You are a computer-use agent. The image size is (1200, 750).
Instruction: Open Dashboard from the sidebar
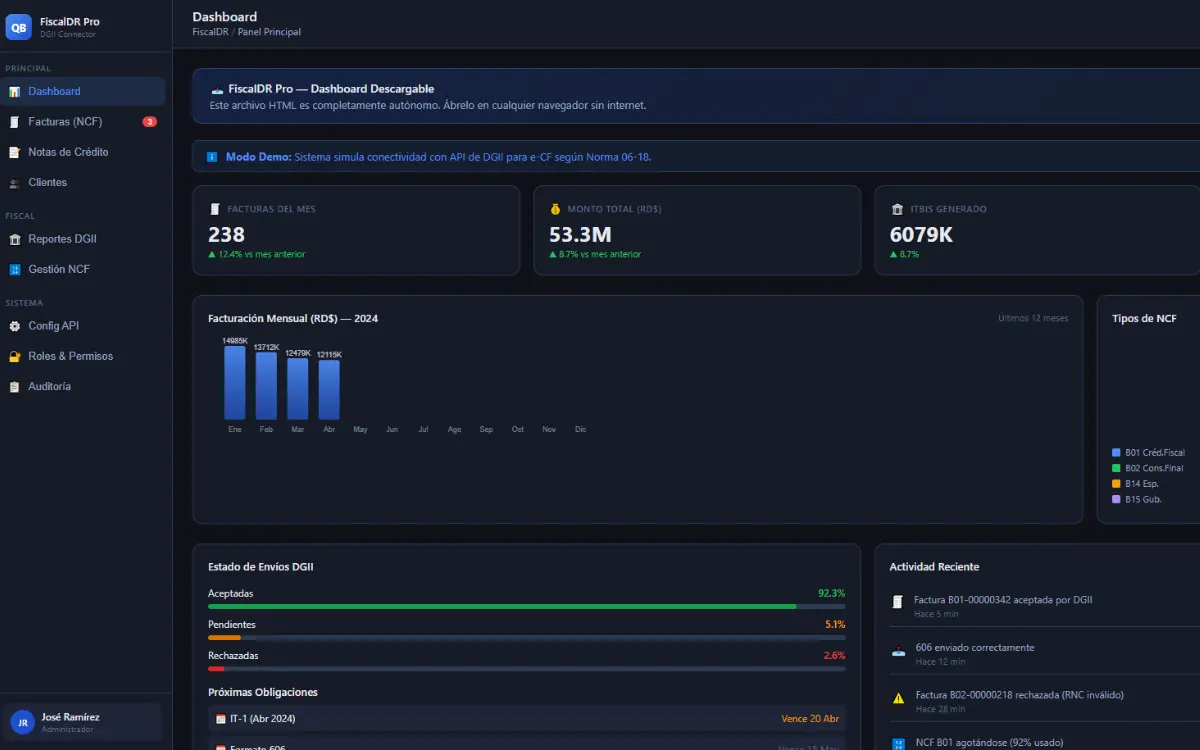click(84, 92)
